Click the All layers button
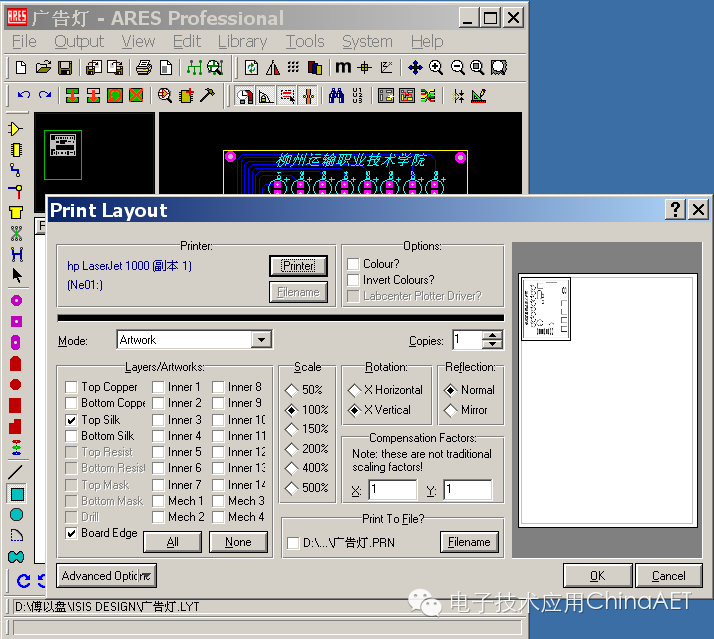Image resolution: width=714 pixels, height=639 pixels. [x=173, y=542]
